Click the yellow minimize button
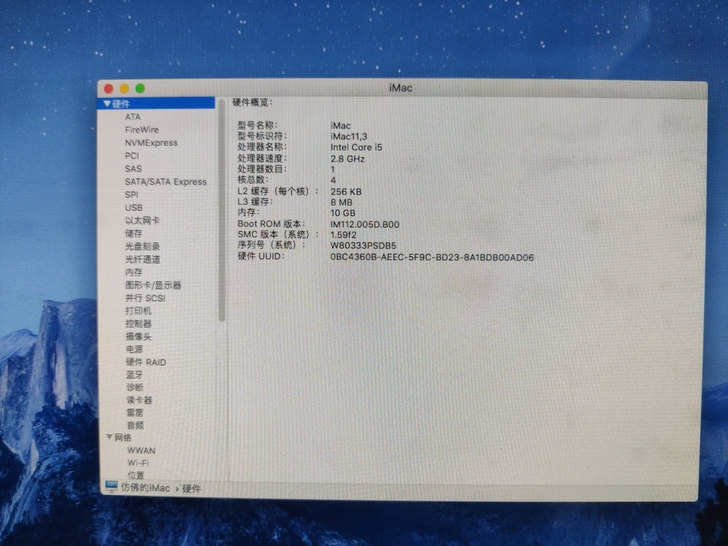Viewport: 728px width, 546px height. pos(124,89)
